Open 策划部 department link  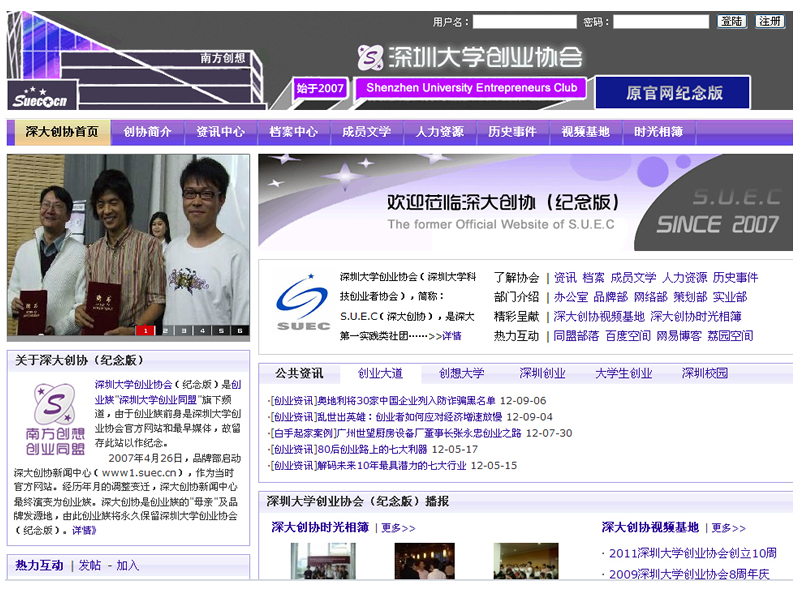pos(690,297)
